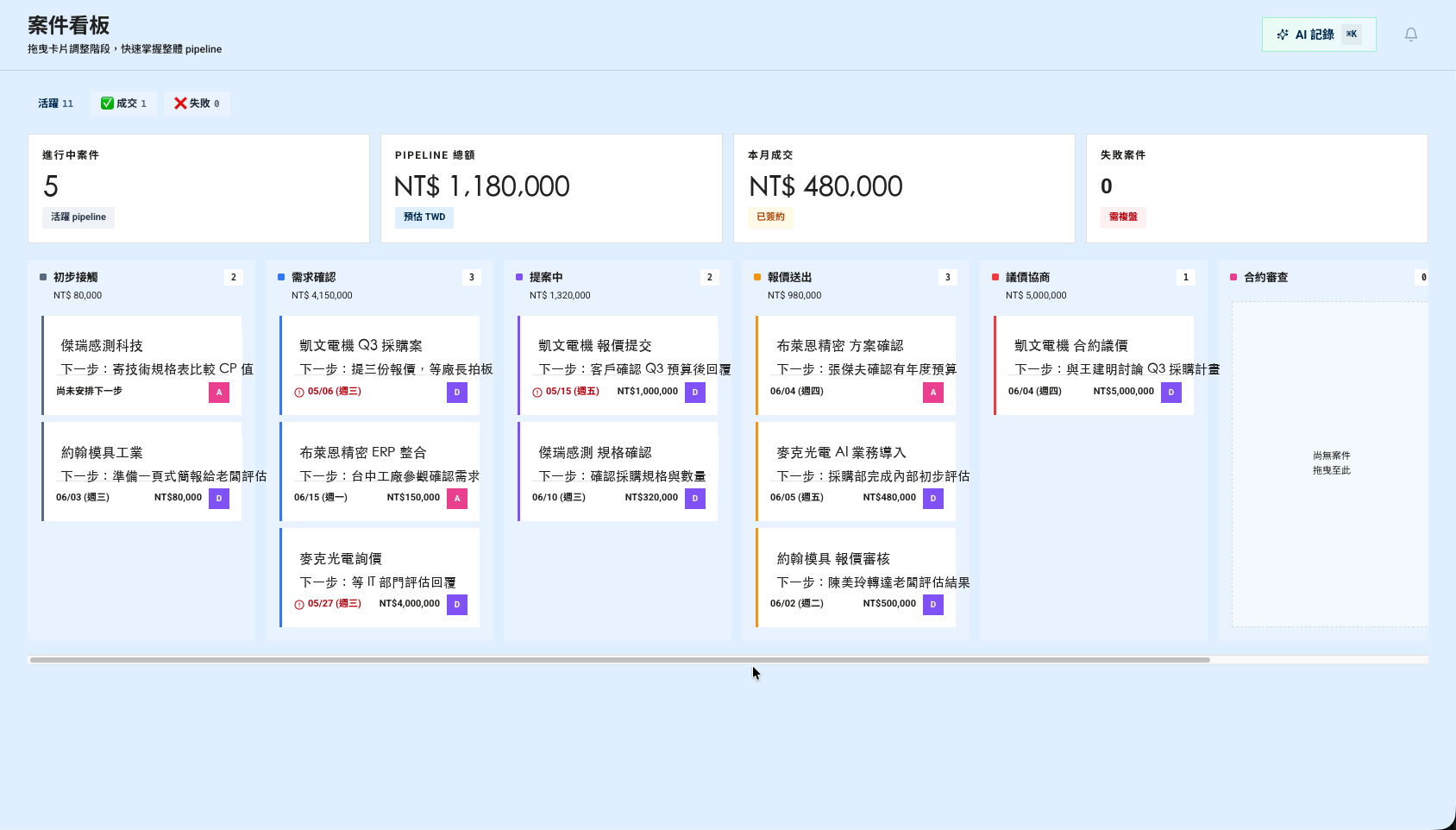Screen dimensions: 1456x830
Task: Click overdue clock icon beside 05/06 (週三)
Action: coord(299,393)
